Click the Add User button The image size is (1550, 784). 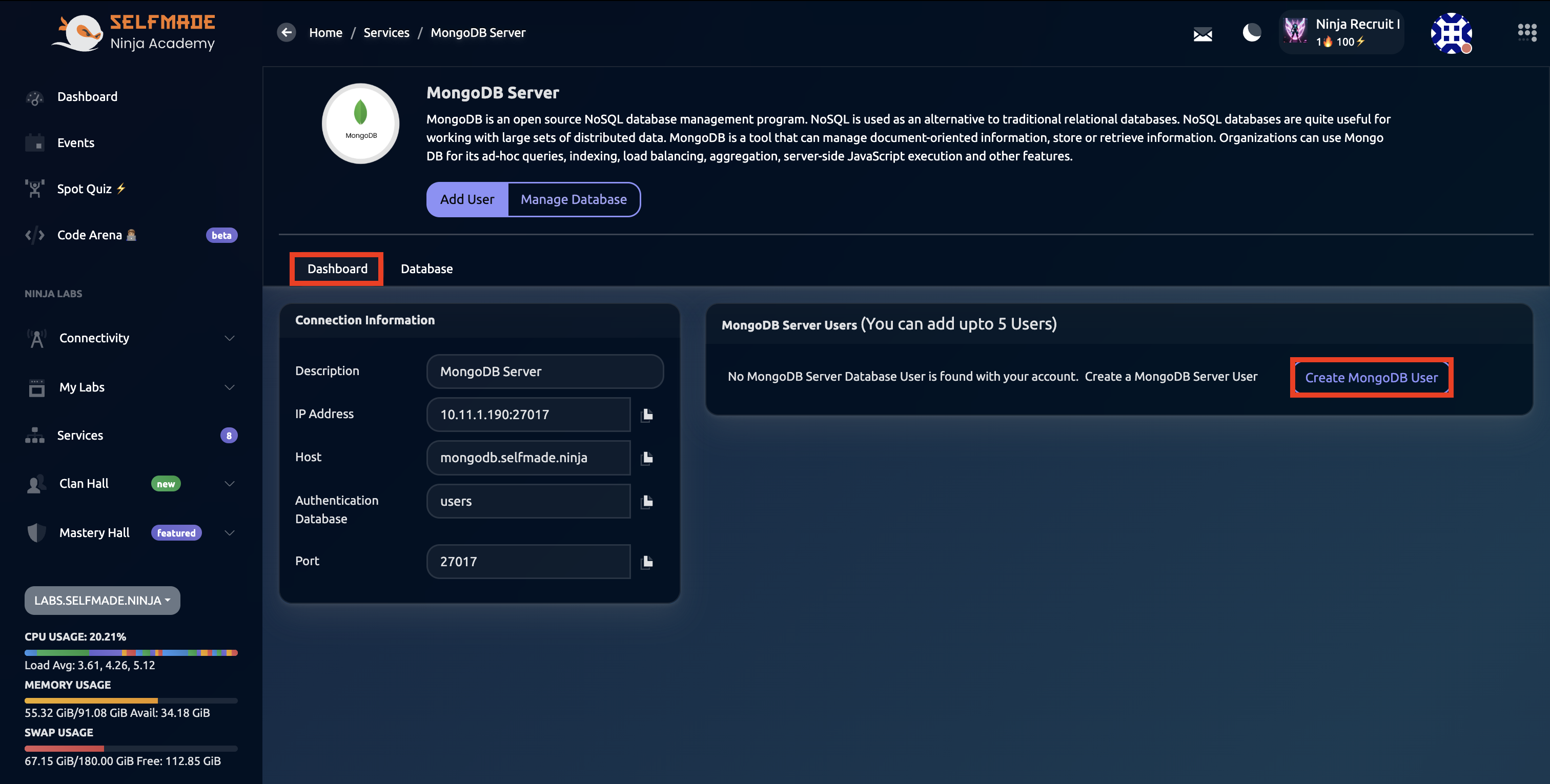coord(467,200)
